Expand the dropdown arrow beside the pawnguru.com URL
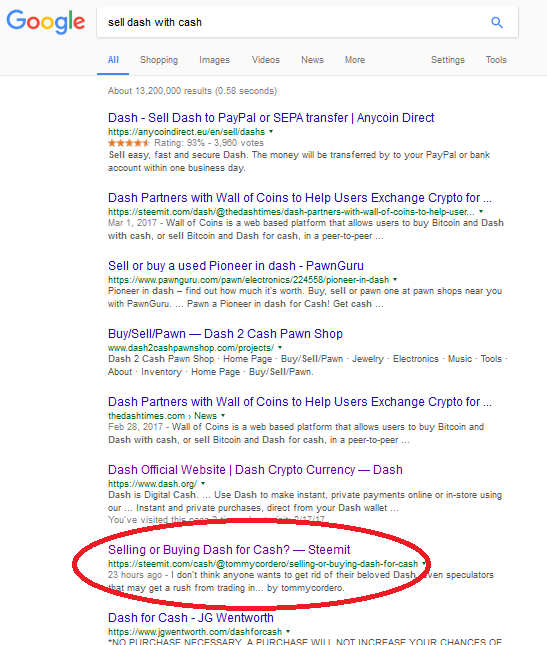 coord(395,279)
